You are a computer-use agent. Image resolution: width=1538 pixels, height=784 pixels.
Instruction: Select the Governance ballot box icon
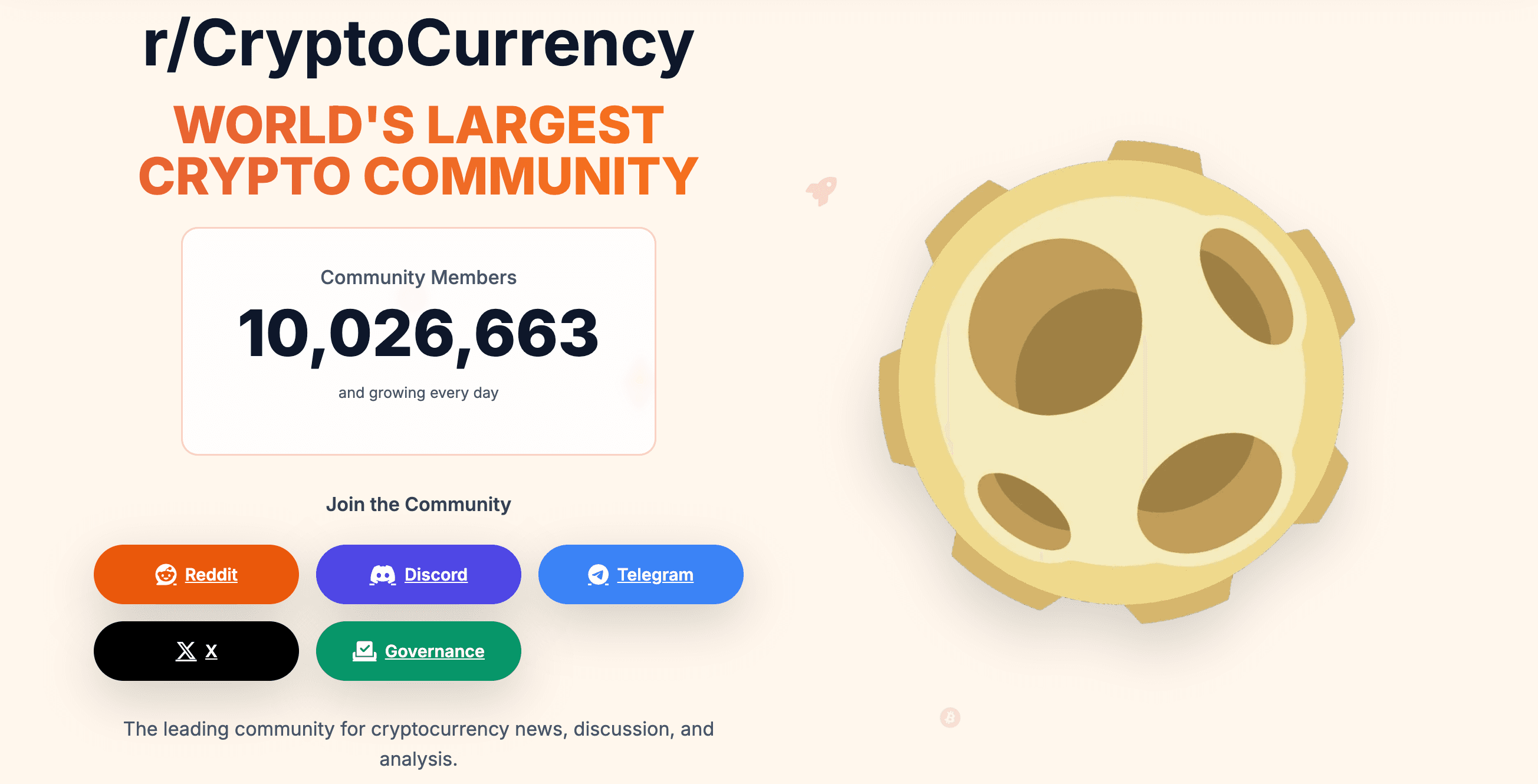pyautogui.click(x=365, y=651)
